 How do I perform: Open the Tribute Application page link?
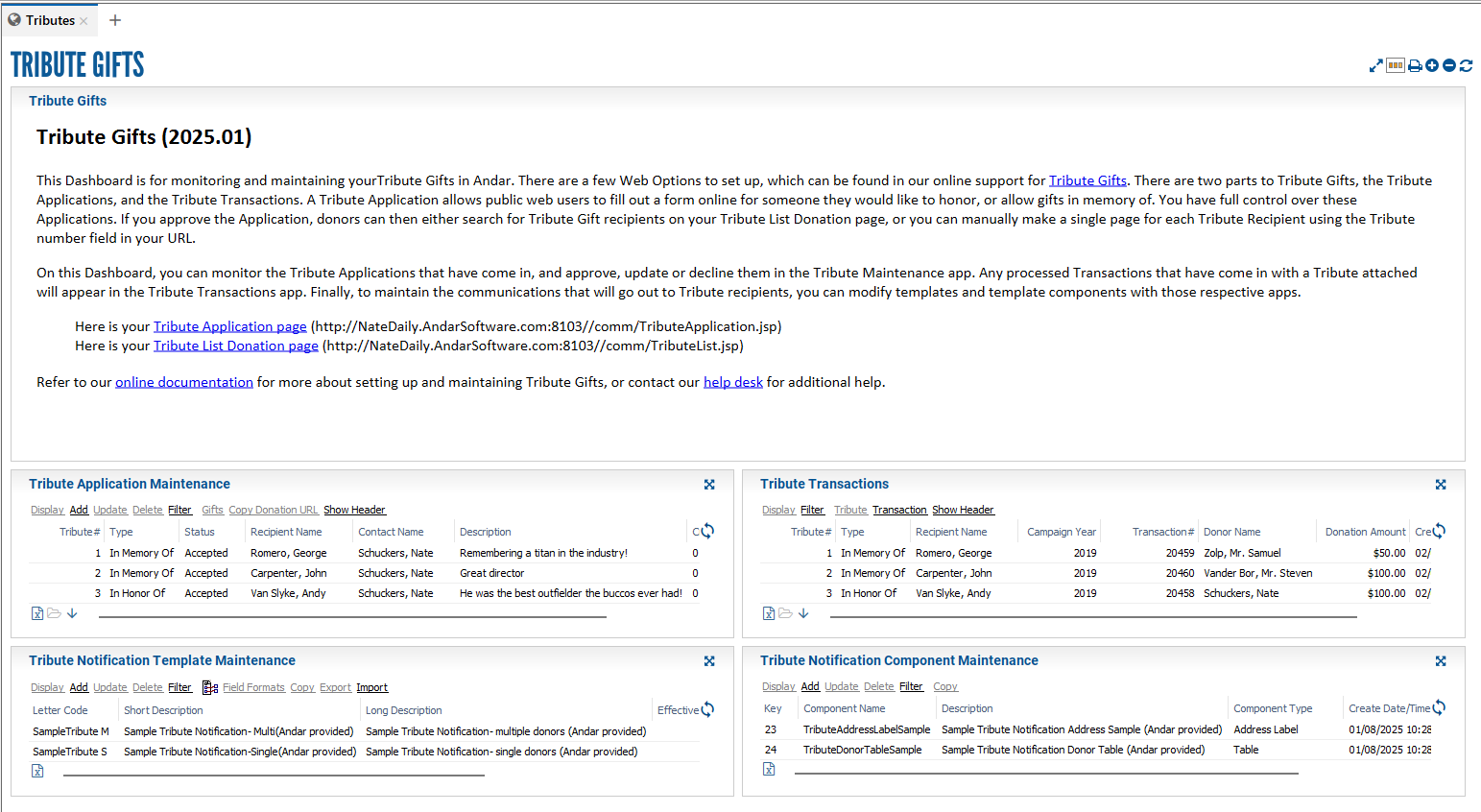click(x=230, y=326)
